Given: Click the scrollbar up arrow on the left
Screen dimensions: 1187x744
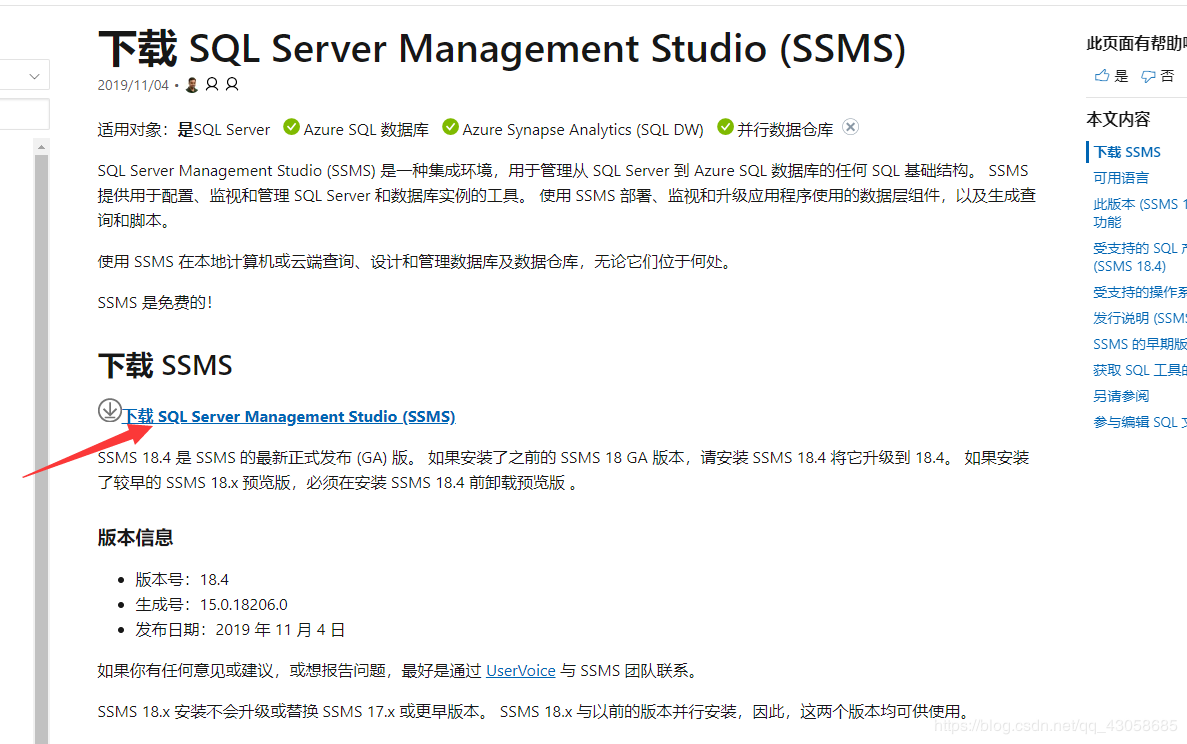Looking at the screenshot, I should tap(40, 146).
